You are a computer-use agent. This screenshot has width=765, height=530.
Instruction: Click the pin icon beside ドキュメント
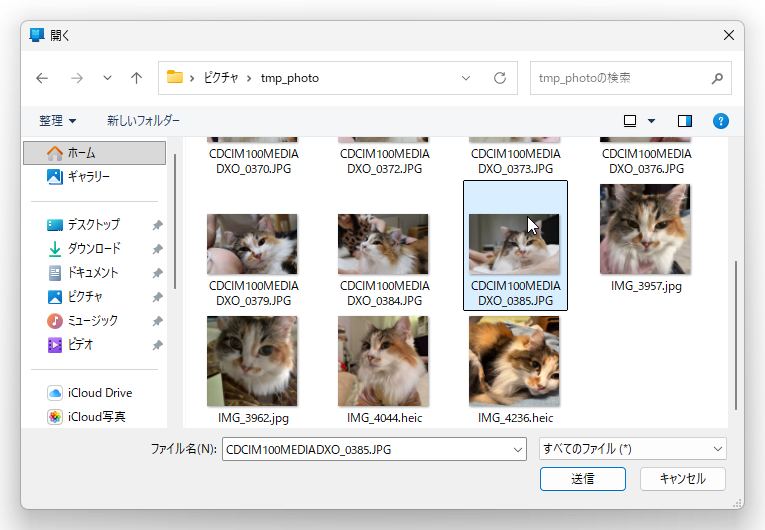point(157,273)
